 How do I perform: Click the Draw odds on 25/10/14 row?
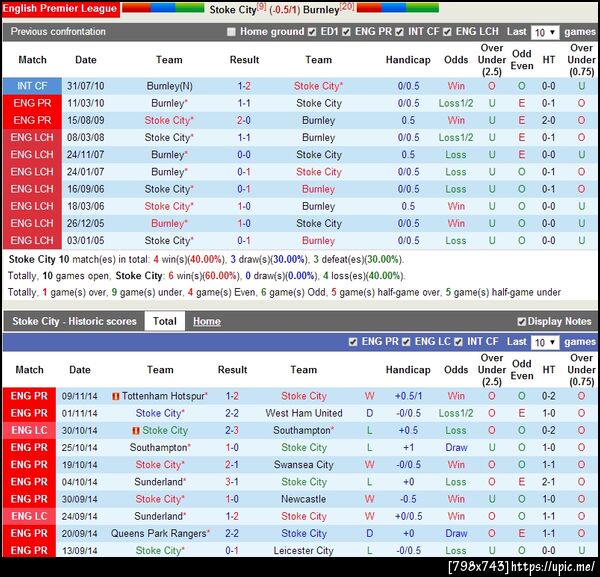coord(456,447)
